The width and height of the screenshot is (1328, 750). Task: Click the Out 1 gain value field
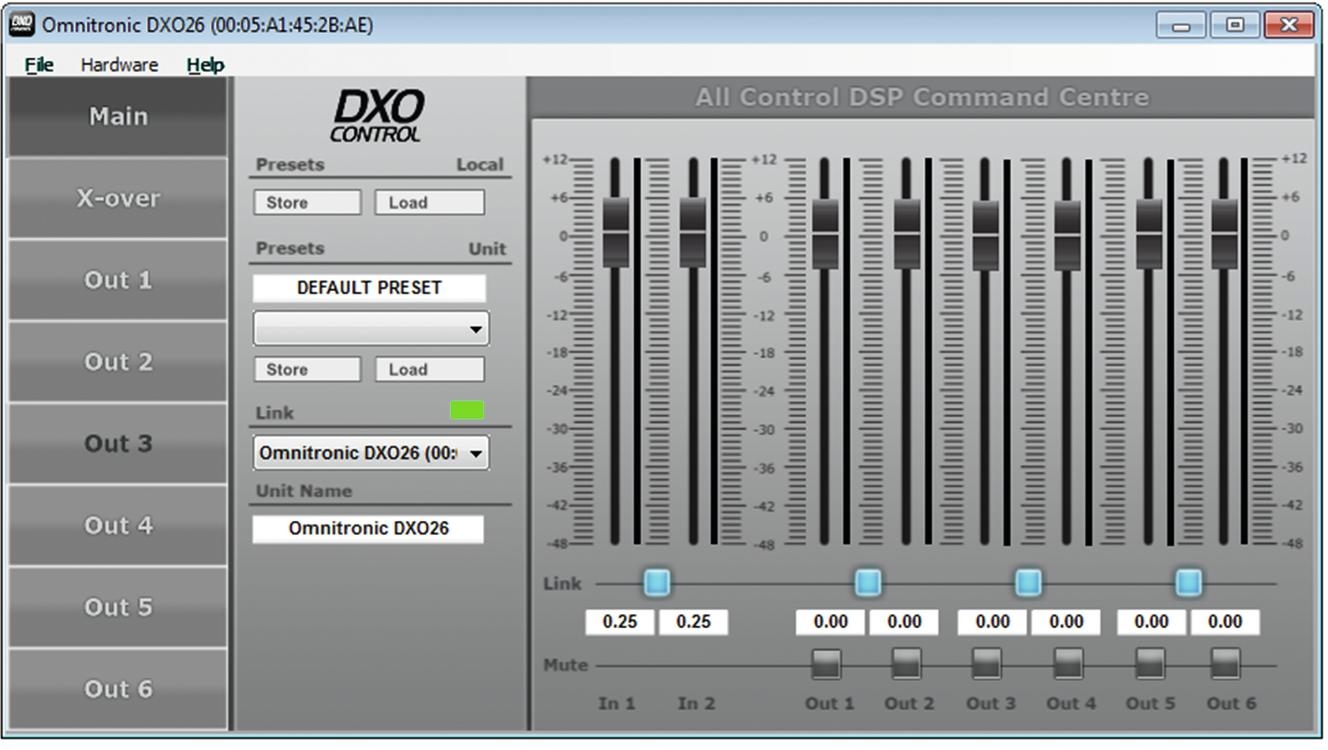pos(830,622)
